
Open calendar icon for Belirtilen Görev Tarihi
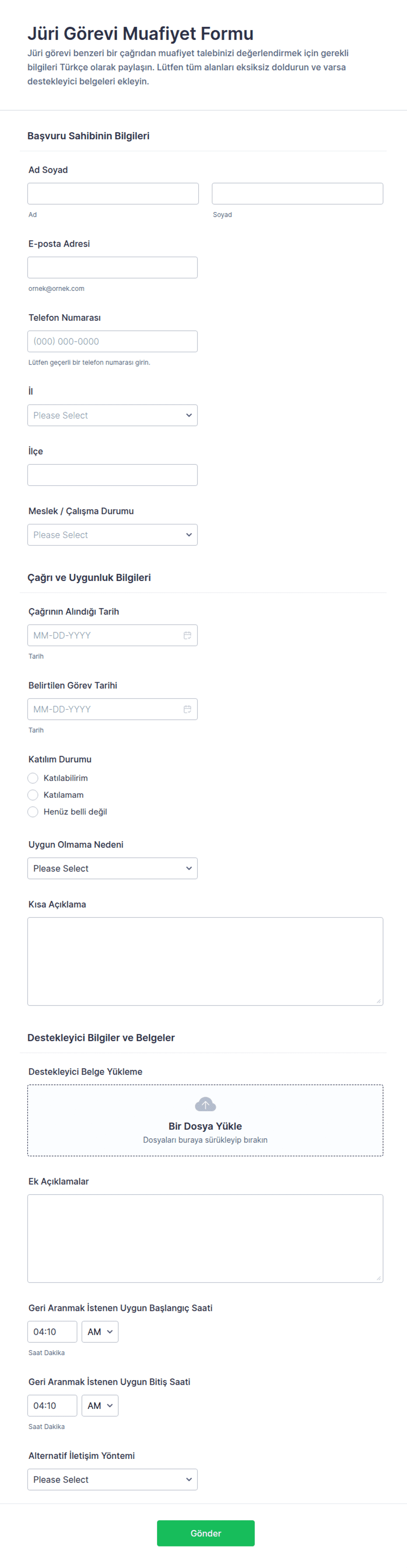pos(187,708)
